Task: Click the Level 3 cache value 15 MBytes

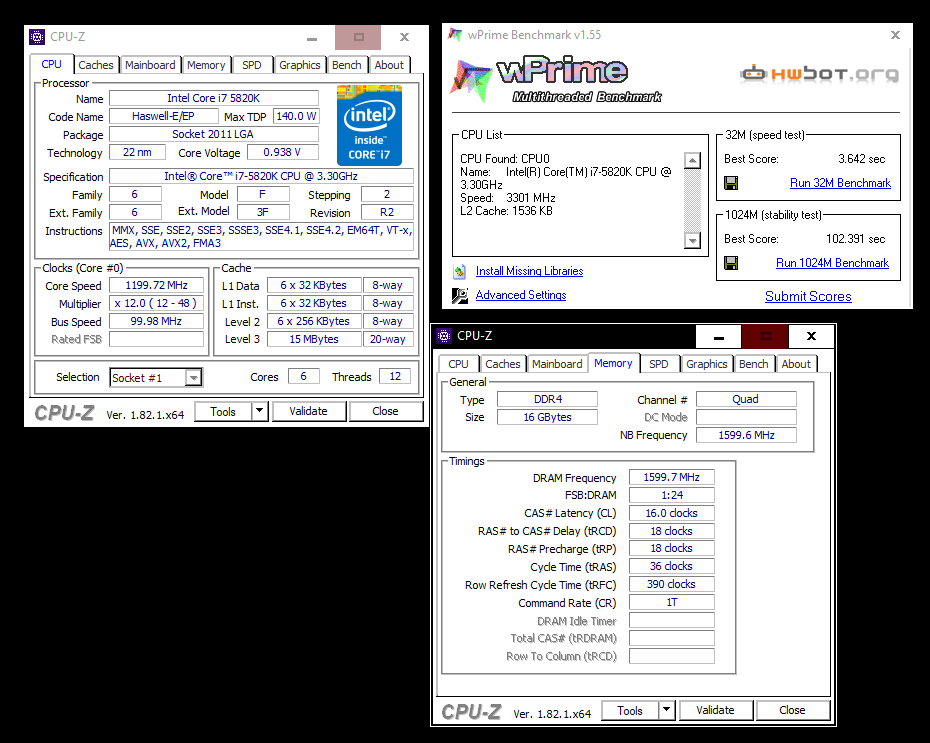Action: coord(314,339)
